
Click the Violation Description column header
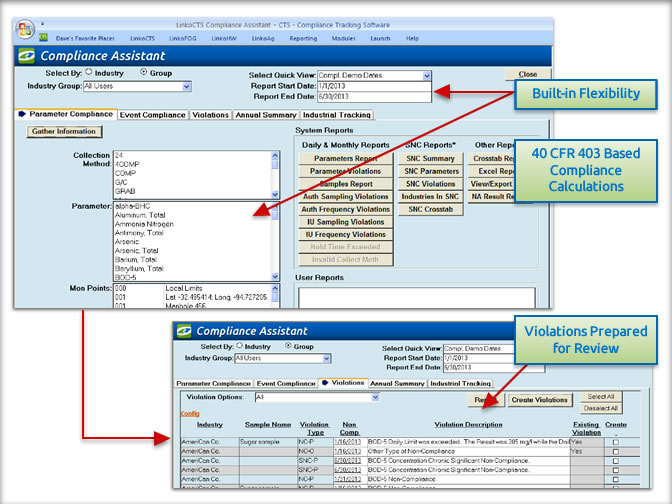pyautogui.click(x=468, y=424)
